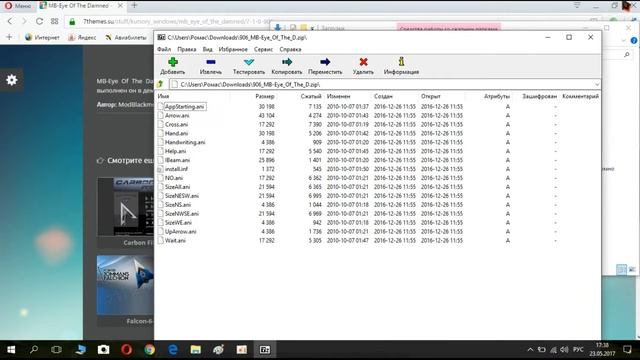640x360 pixels.
Task: Select the IBeam.ani file
Action: click(x=177, y=160)
